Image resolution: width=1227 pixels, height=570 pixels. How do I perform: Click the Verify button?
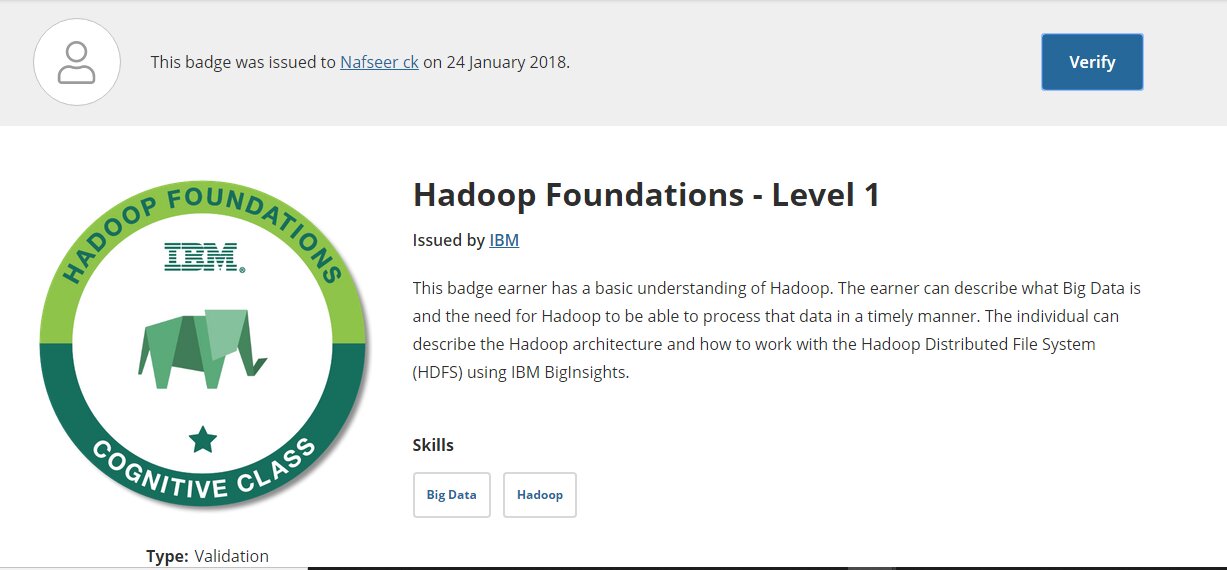point(1092,62)
